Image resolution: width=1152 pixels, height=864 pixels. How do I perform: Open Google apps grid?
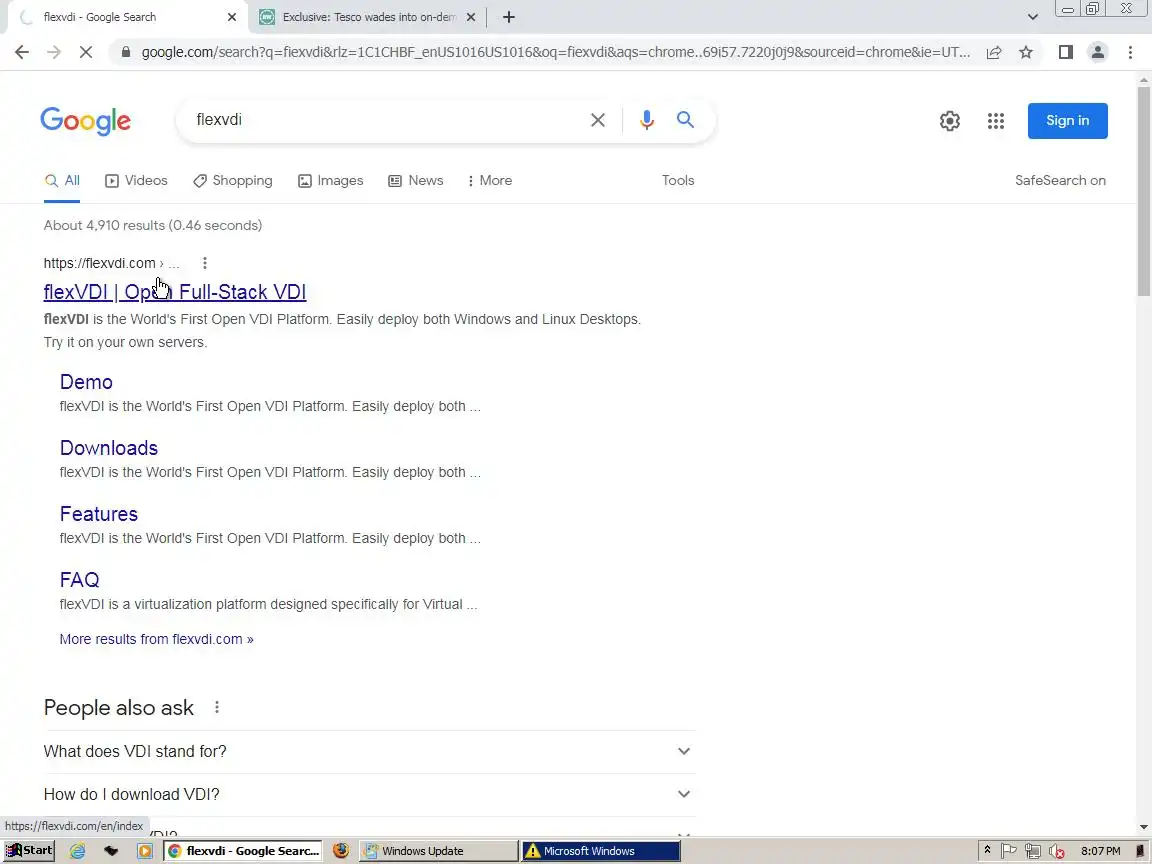996,121
